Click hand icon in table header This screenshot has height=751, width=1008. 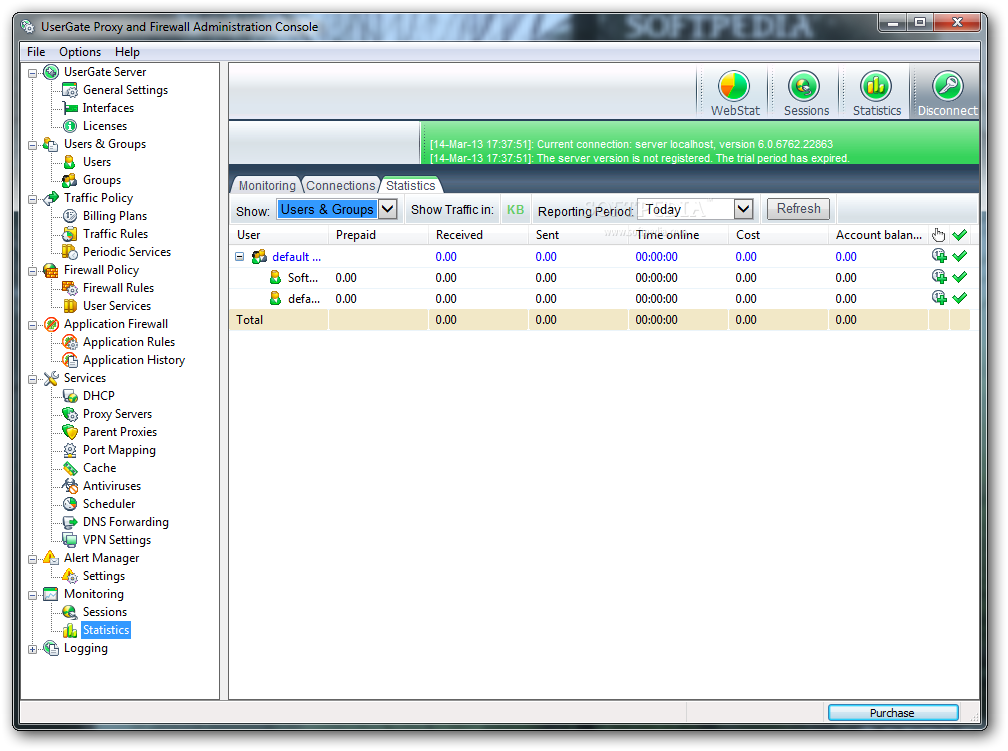tap(939, 235)
